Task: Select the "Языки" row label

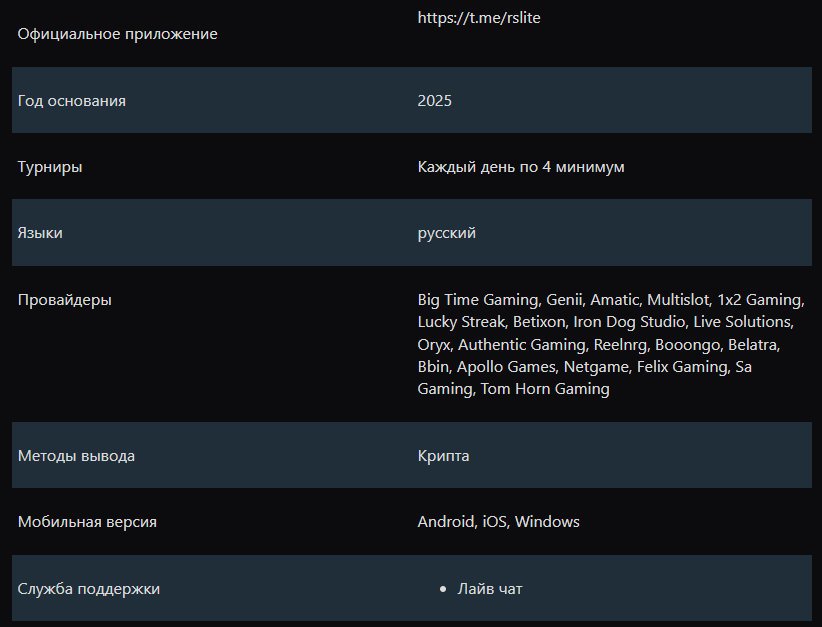Action: click(40, 233)
